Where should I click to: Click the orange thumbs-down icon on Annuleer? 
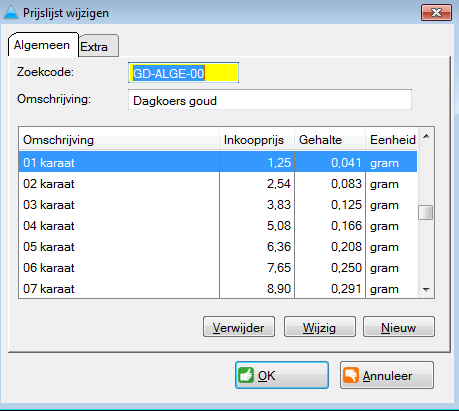(351, 375)
